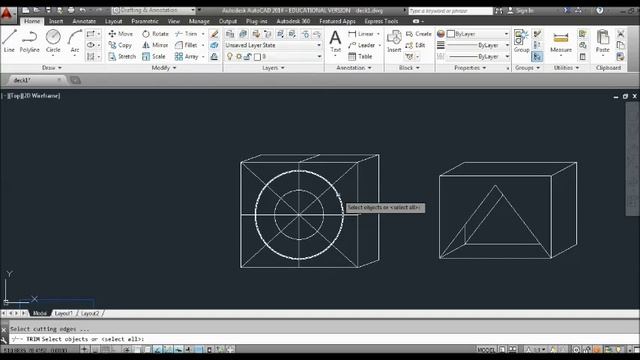Click the Linear dimension tool
Screen dimensions: 640x360
pyautogui.click(x=361, y=34)
